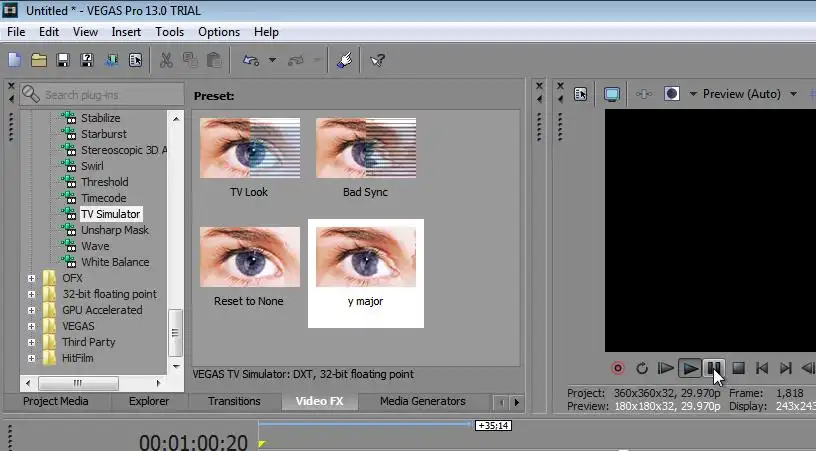The width and height of the screenshot is (816, 451).
Task: Select the y major preset thumbnail
Action: click(366, 257)
